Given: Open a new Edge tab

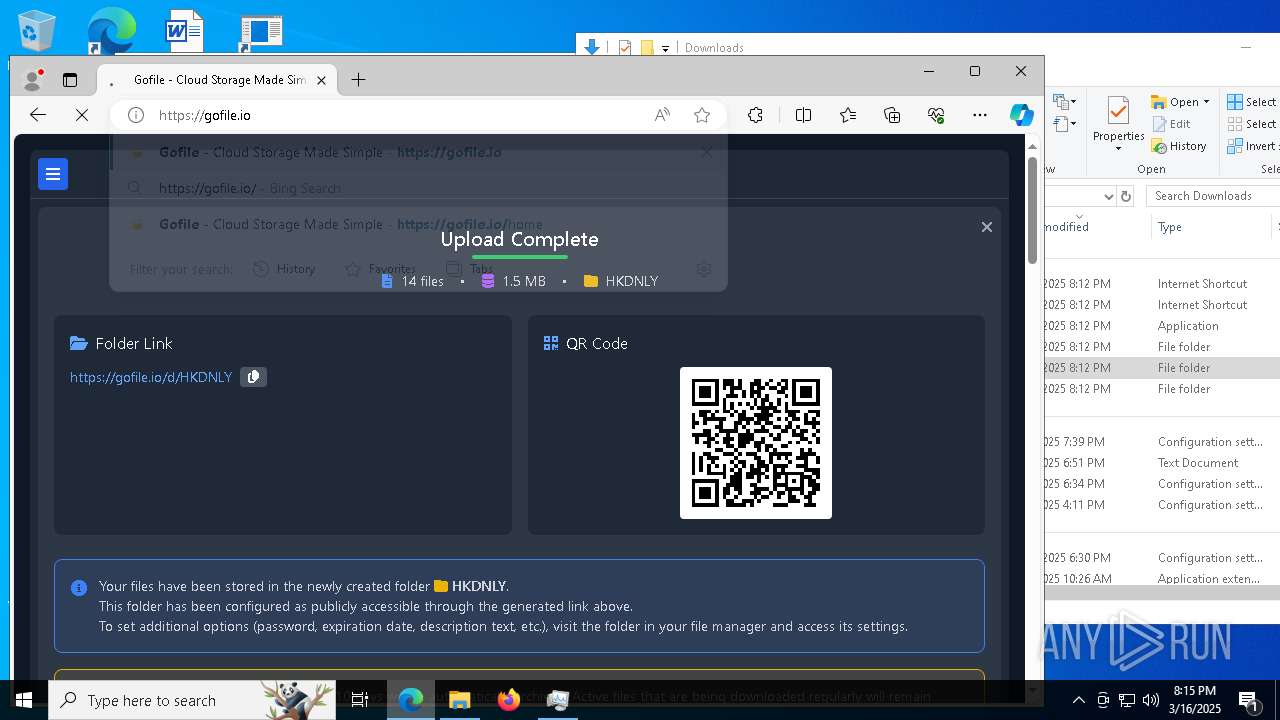Looking at the screenshot, I should point(359,80).
